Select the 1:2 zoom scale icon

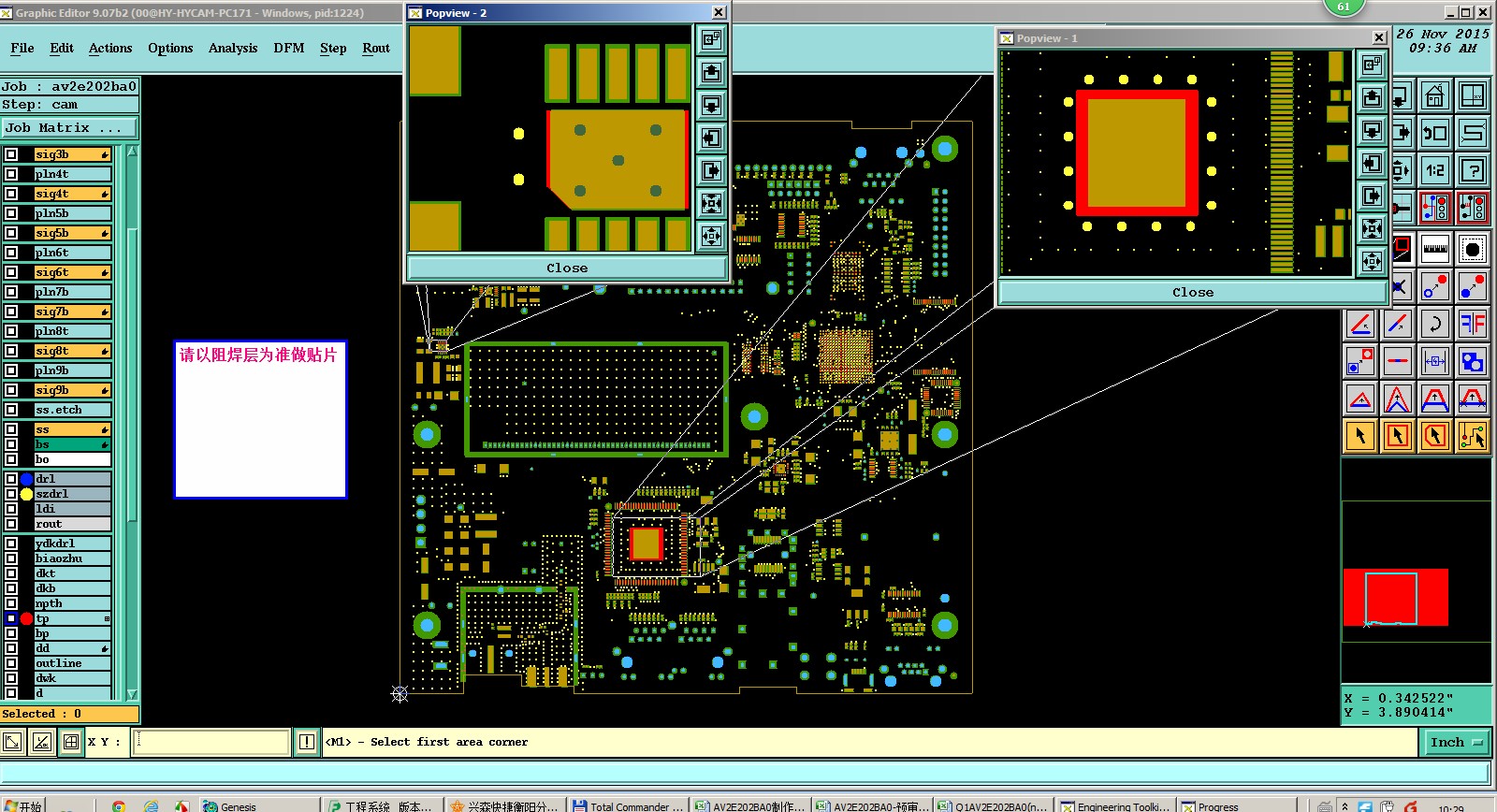coord(1434,170)
